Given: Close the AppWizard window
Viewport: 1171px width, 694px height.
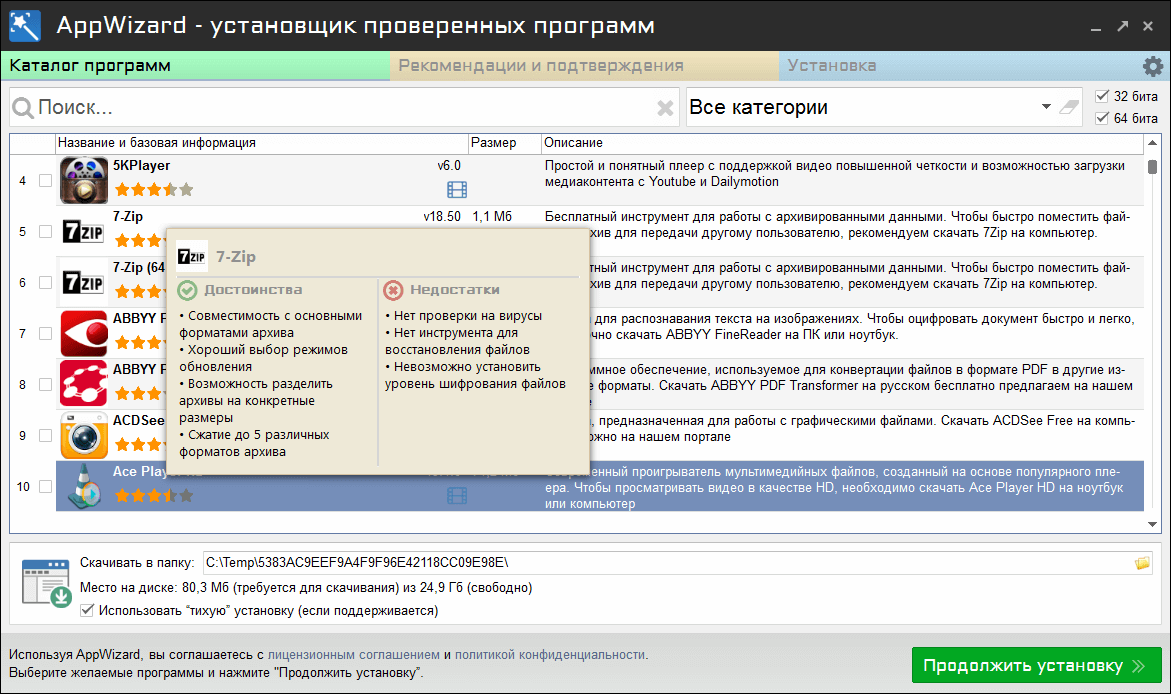Looking at the screenshot, I should 1148,26.
